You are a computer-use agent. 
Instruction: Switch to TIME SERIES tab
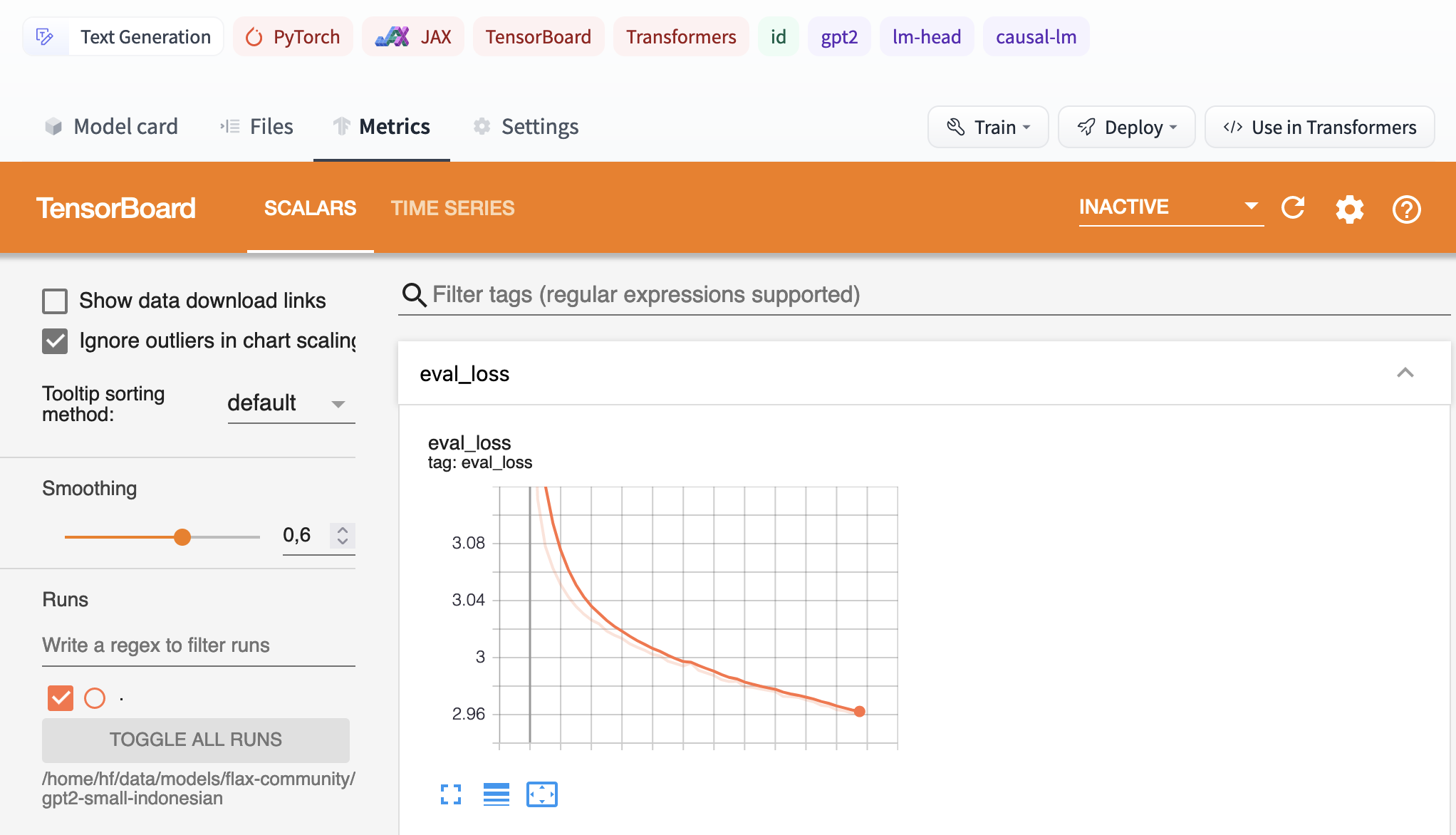[x=452, y=208]
